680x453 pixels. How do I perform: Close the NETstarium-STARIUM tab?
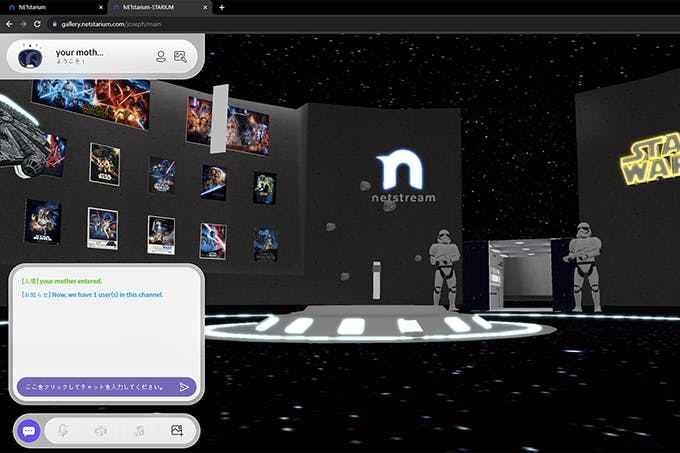pos(204,7)
